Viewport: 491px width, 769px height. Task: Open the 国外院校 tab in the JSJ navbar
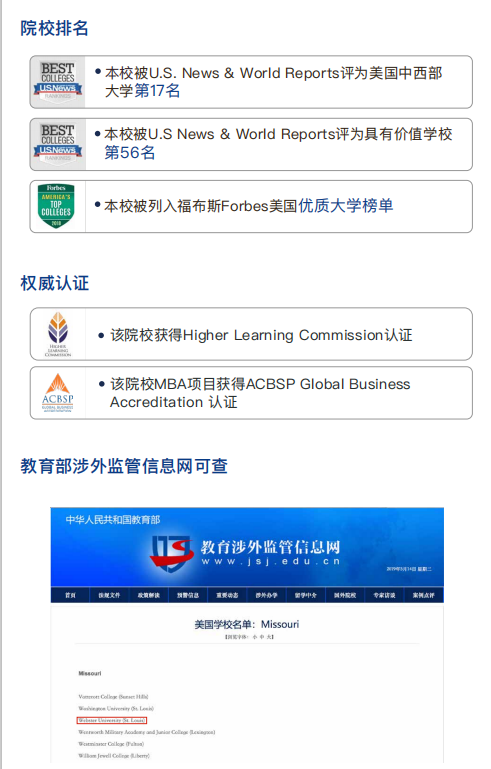click(345, 595)
